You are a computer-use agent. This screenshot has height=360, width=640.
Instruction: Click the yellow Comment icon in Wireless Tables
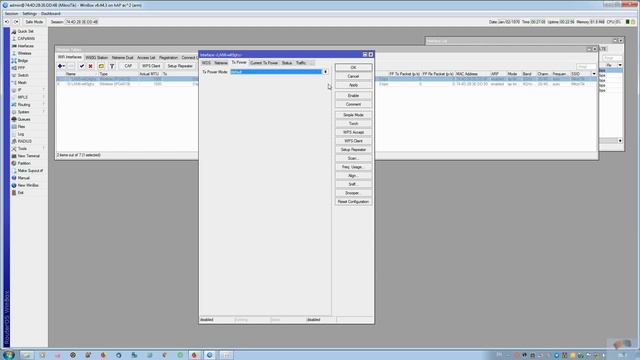pyautogui.click(x=101, y=66)
